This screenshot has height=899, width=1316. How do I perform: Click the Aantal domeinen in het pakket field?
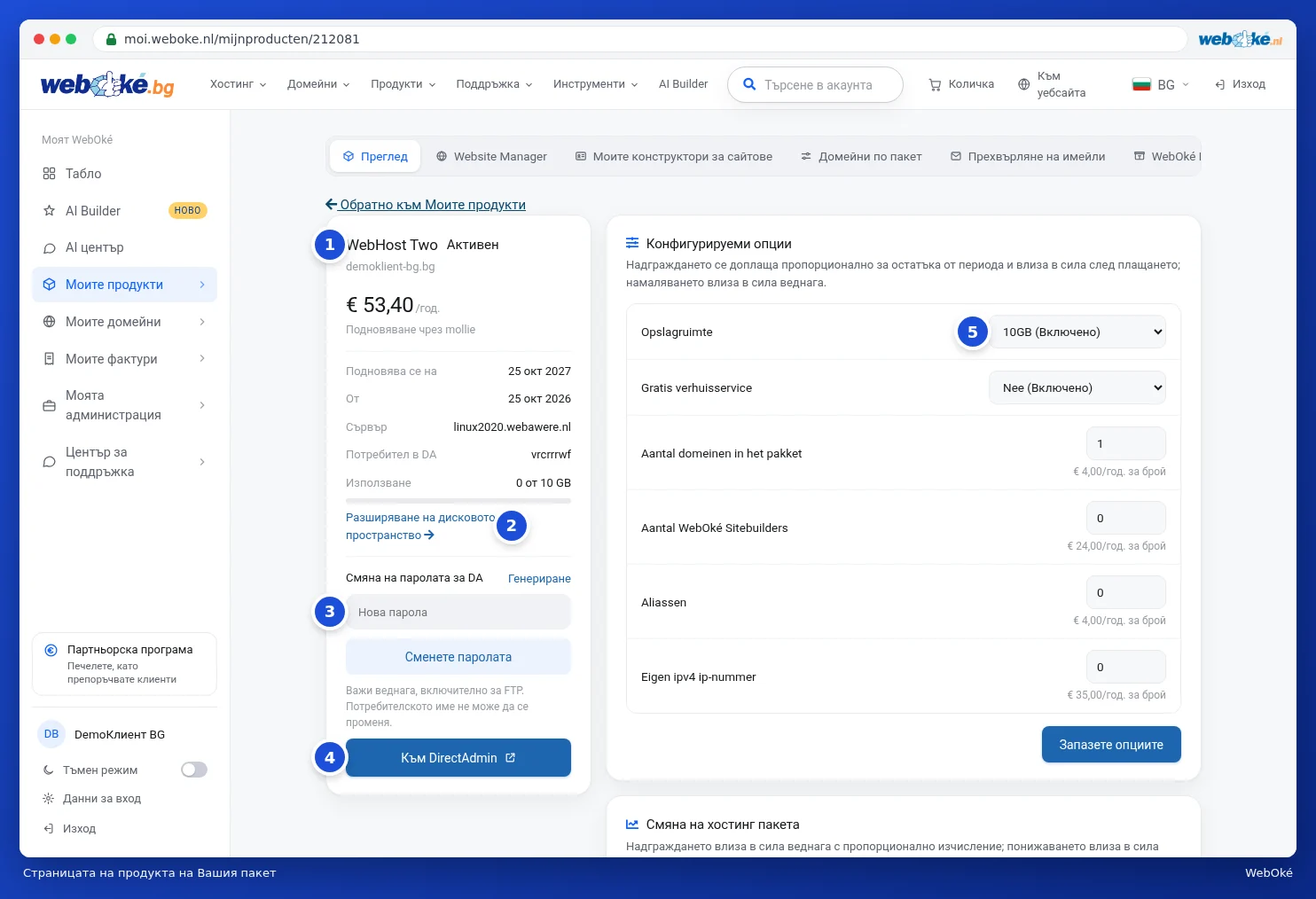click(x=1126, y=443)
